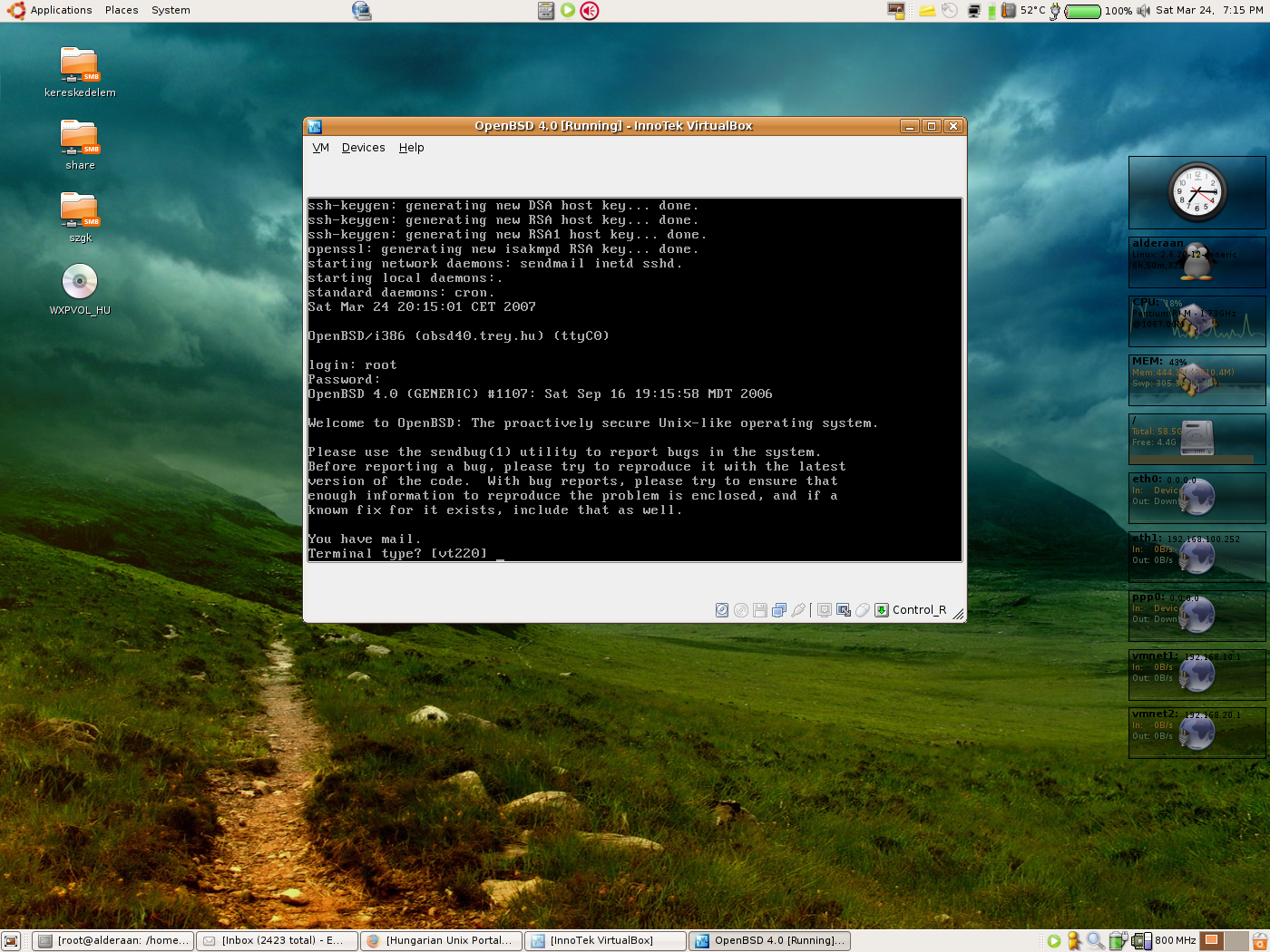Switch to InnoTek VirtualBox taskbar window

pyautogui.click(x=607, y=941)
